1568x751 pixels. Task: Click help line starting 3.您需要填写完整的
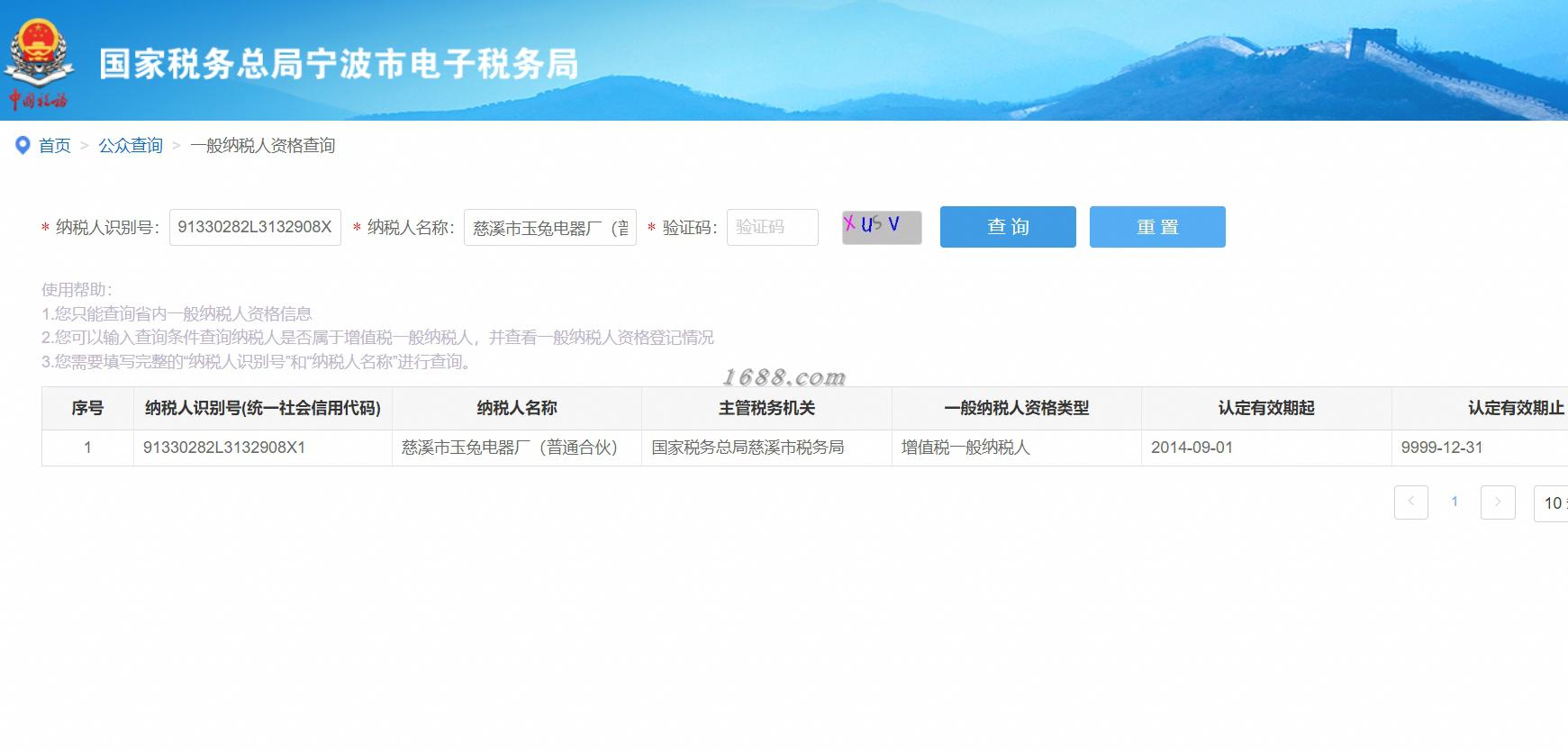tap(257, 362)
